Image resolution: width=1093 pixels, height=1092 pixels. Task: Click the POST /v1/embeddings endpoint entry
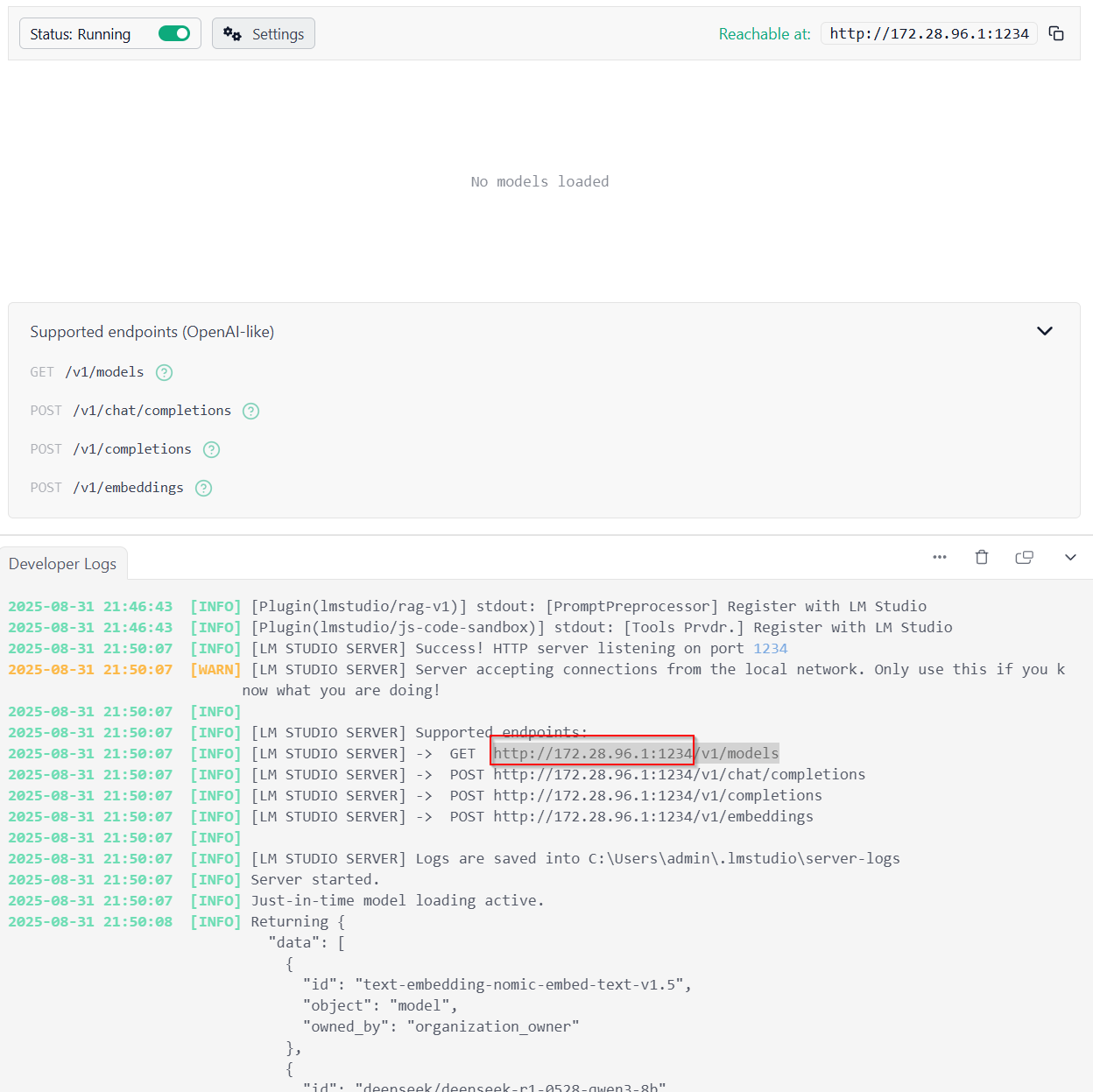[x=115, y=488]
